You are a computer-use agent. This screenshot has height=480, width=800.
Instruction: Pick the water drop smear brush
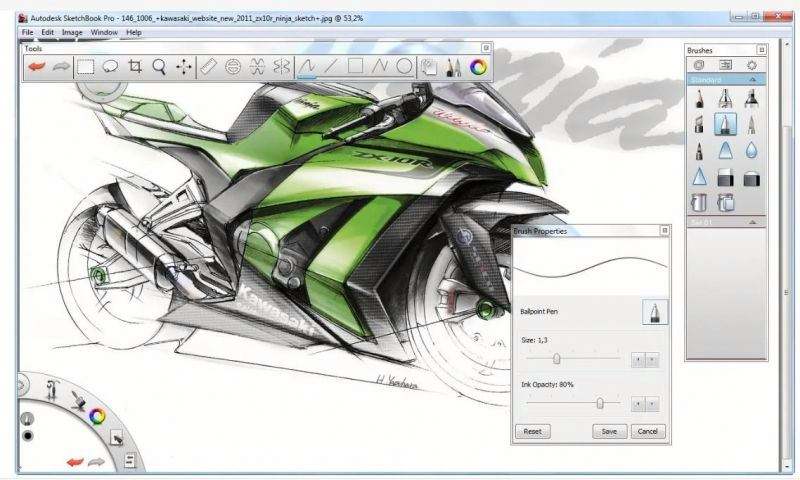pos(750,151)
